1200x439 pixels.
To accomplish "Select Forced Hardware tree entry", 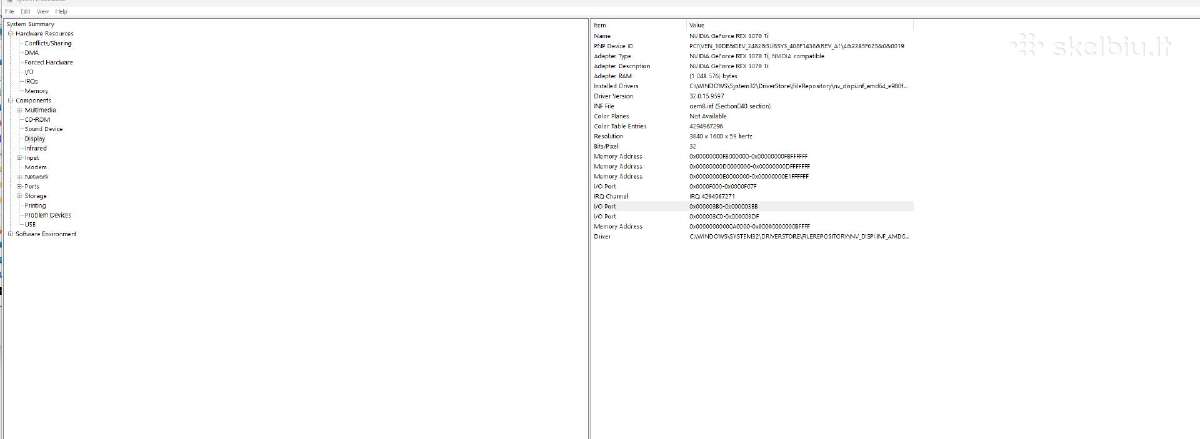I will (x=48, y=62).
